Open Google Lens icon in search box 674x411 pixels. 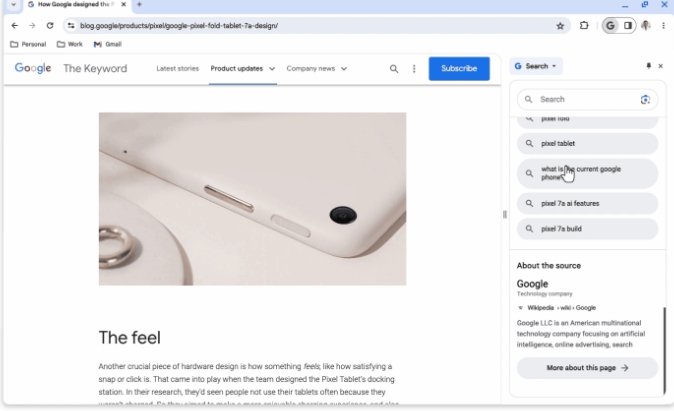pyautogui.click(x=645, y=99)
